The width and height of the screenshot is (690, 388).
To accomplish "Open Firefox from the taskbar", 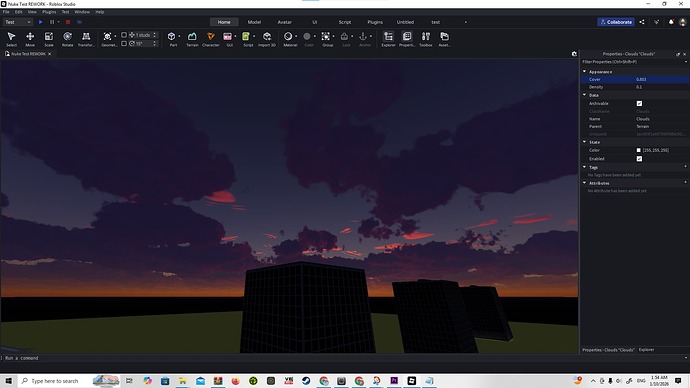I will 235,381.
